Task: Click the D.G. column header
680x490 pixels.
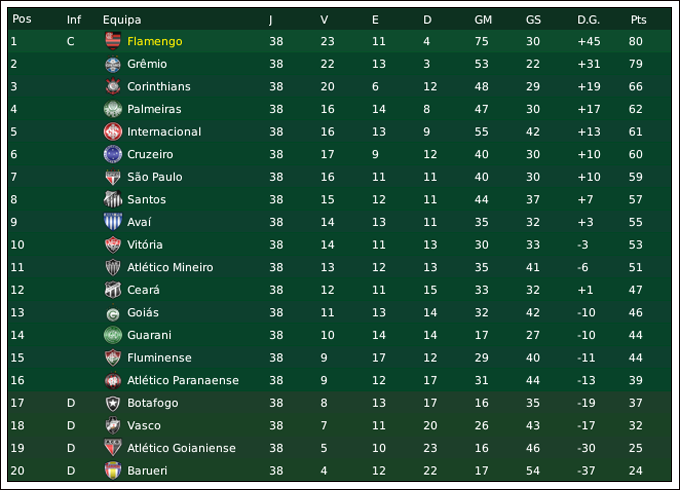Action: 588,19
